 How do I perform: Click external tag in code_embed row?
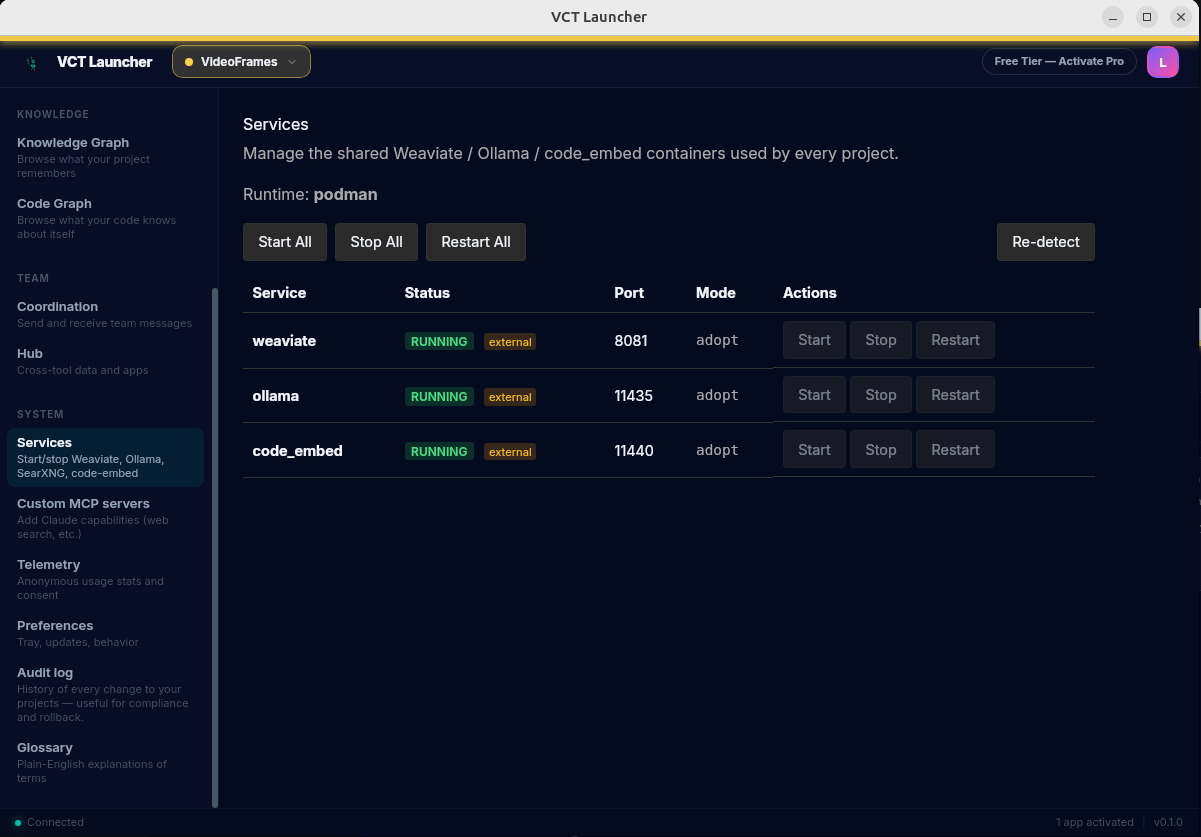coord(510,452)
